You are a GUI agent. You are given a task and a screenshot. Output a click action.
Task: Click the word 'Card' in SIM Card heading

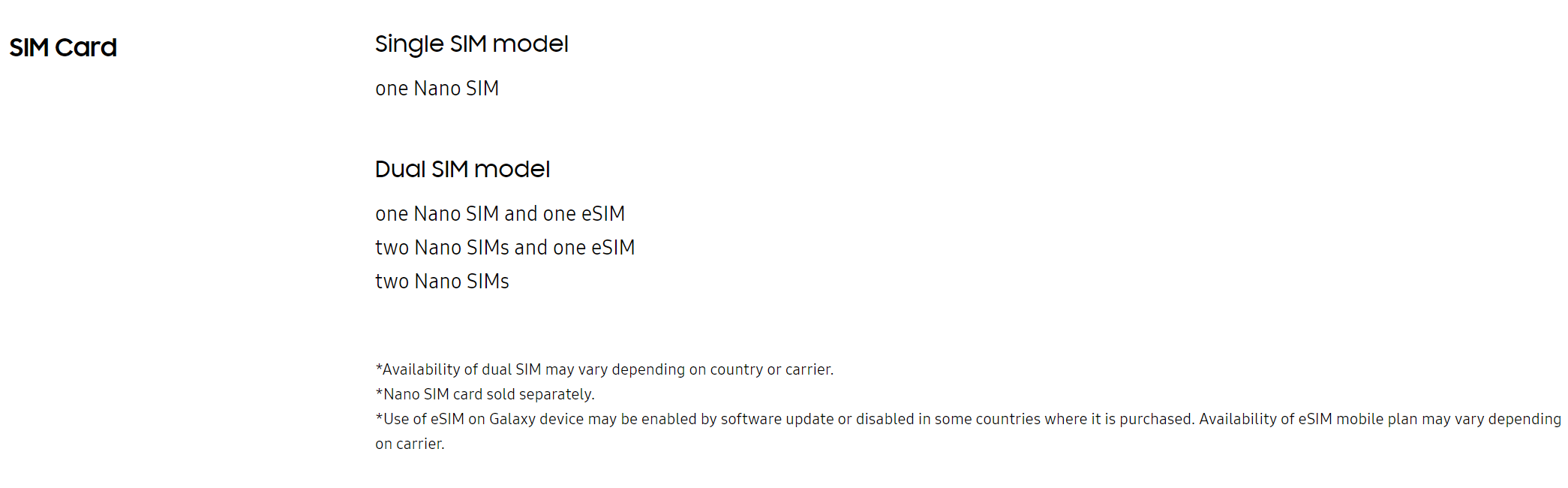click(x=86, y=47)
